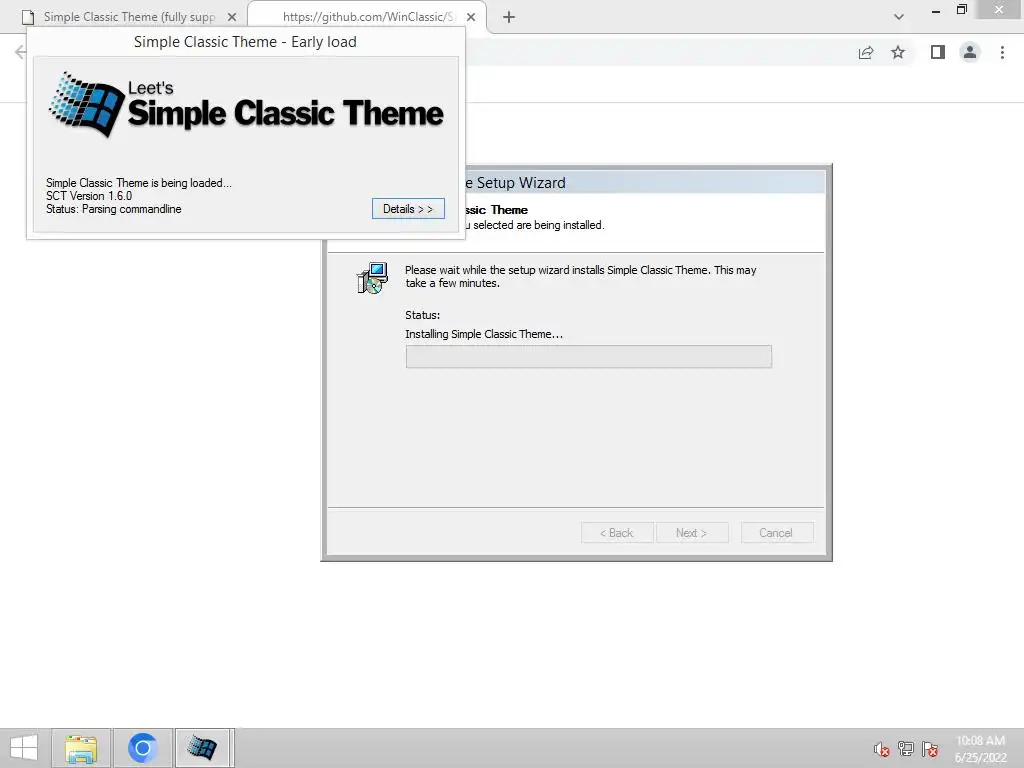Select Simple Classic Theme taskbar icon
The width and height of the screenshot is (1024, 768).
[203, 748]
